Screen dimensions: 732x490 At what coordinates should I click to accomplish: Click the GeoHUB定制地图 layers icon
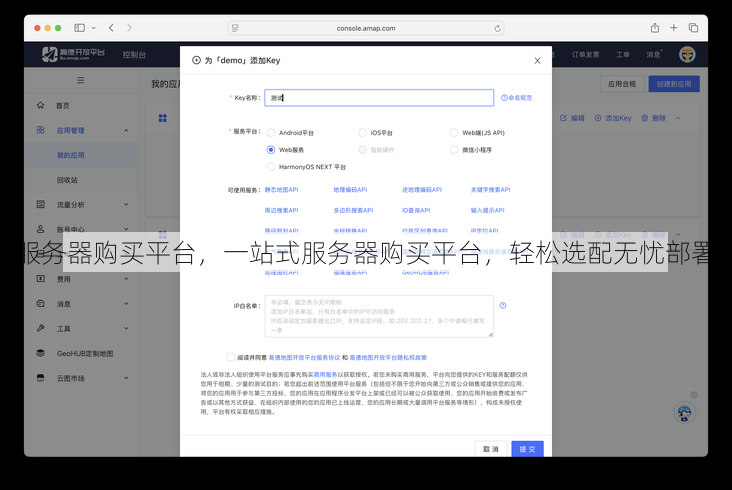41,353
